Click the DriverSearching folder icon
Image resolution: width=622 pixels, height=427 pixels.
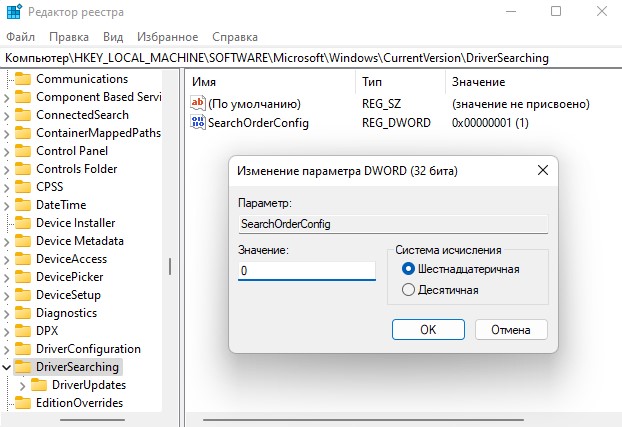click(x=23, y=367)
